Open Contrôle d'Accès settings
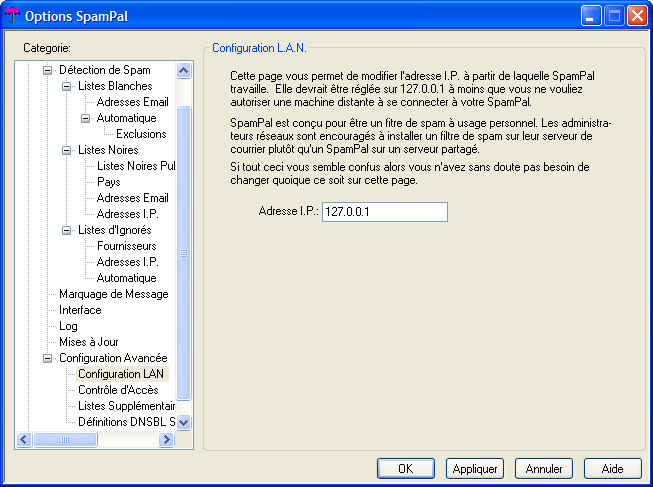 click(118, 390)
